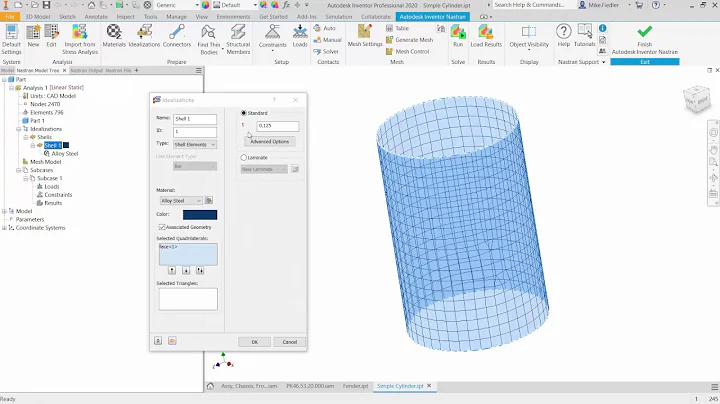Click the Selected Triangles list box
This screenshot has height=404, width=720.
[188, 299]
